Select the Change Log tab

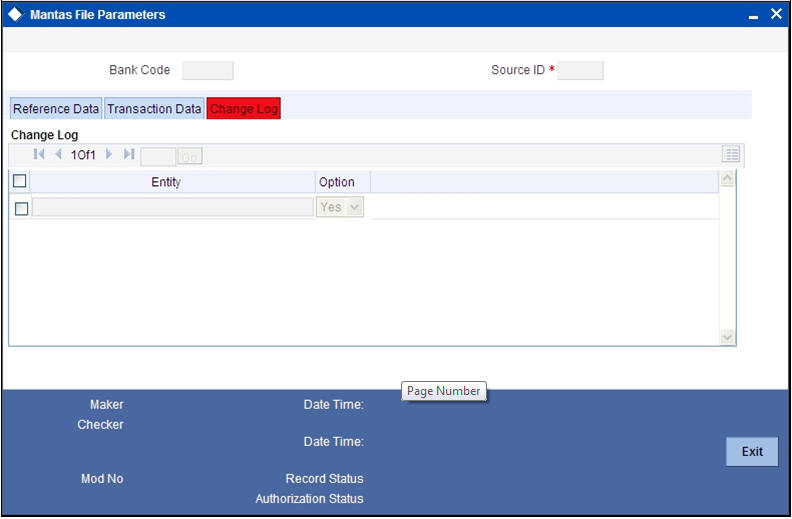click(243, 109)
